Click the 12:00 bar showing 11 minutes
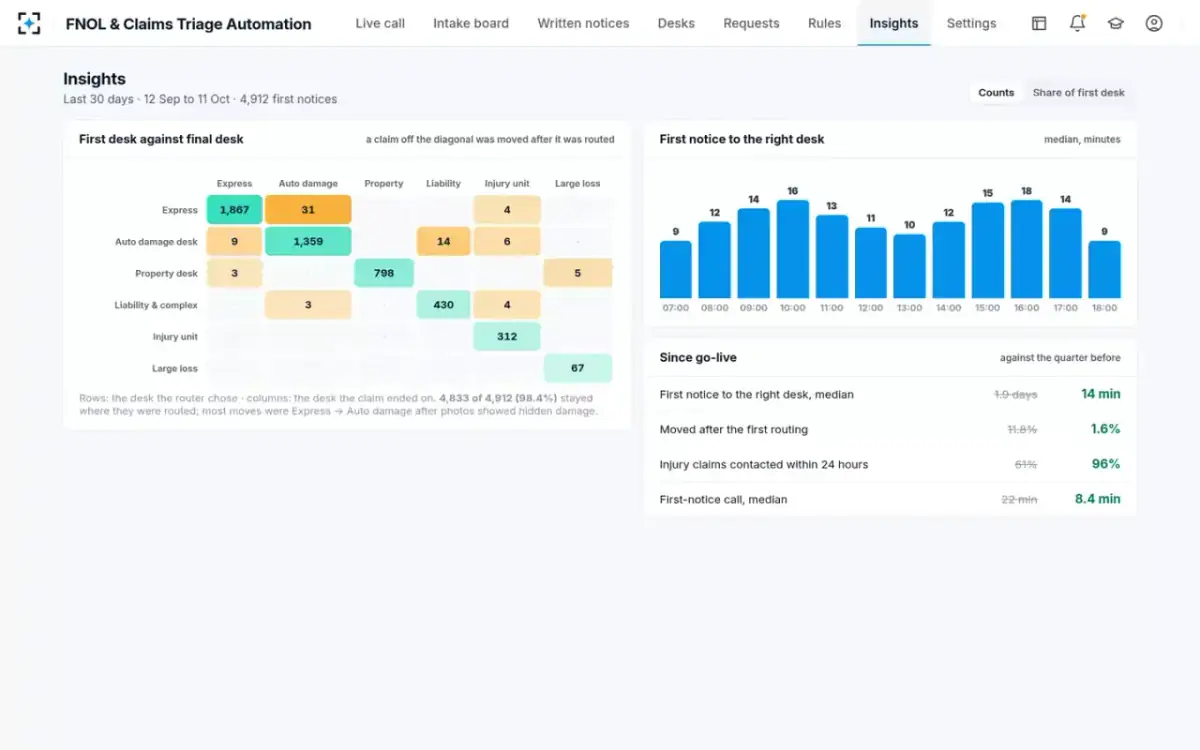The width and height of the screenshot is (1200, 750). click(870, 263)
